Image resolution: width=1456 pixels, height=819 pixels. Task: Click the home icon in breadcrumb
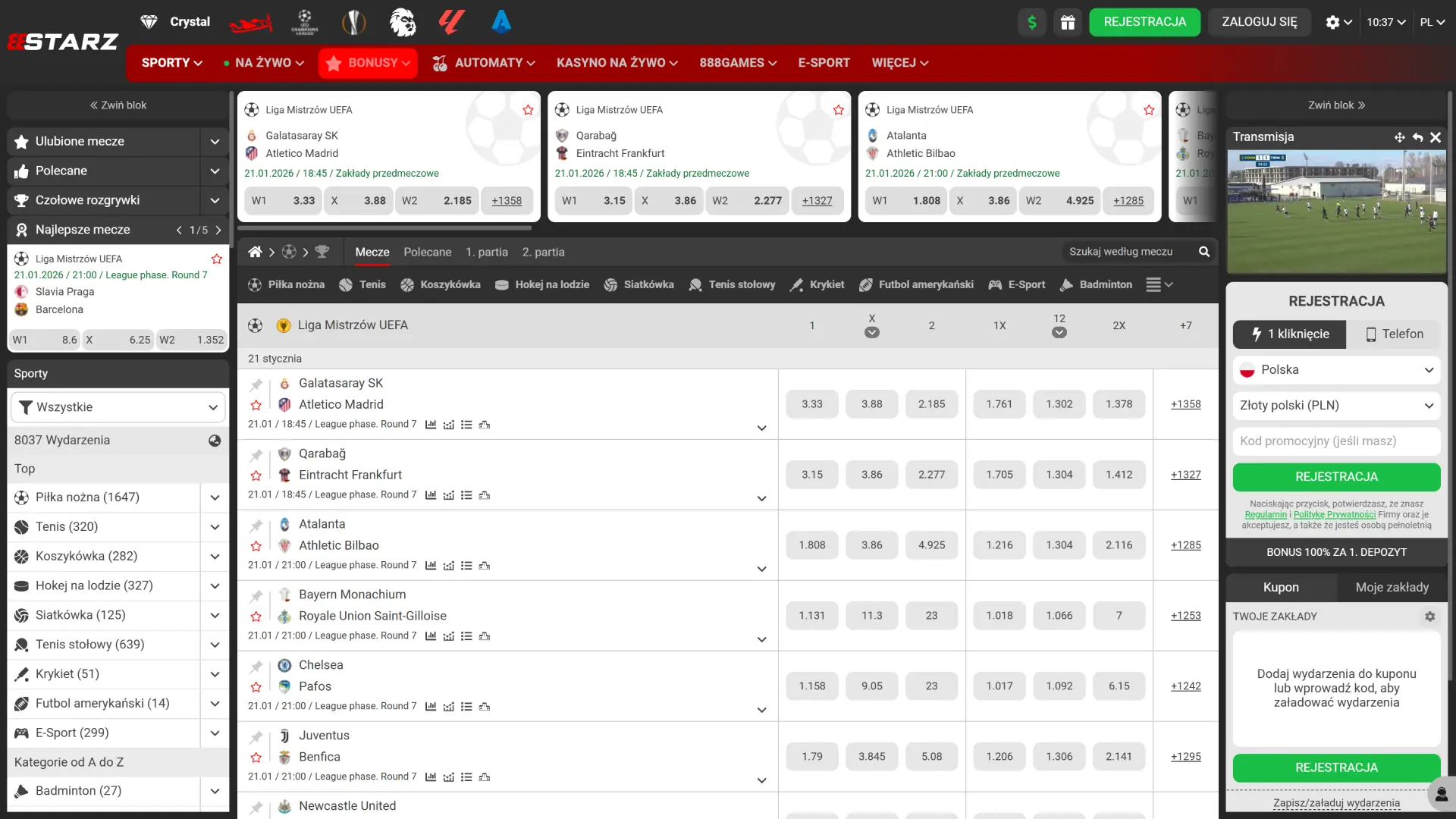pos(255,252)
